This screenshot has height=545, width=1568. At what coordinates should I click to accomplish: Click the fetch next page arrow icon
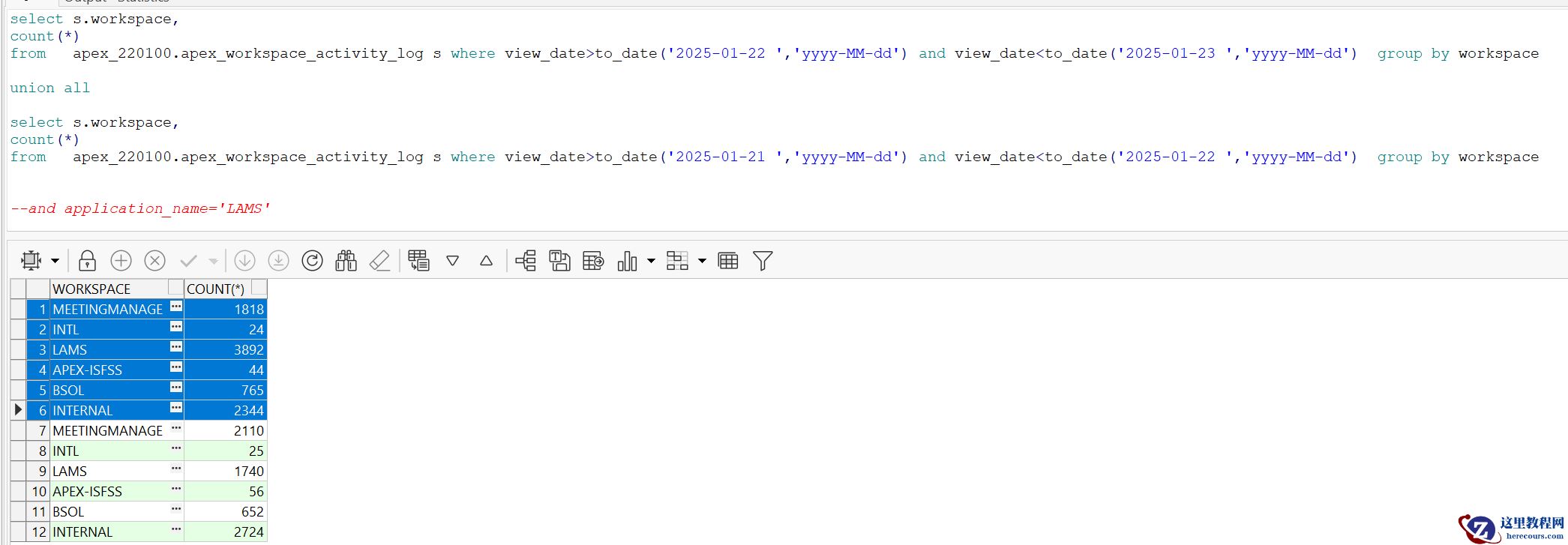coord(244,261)
